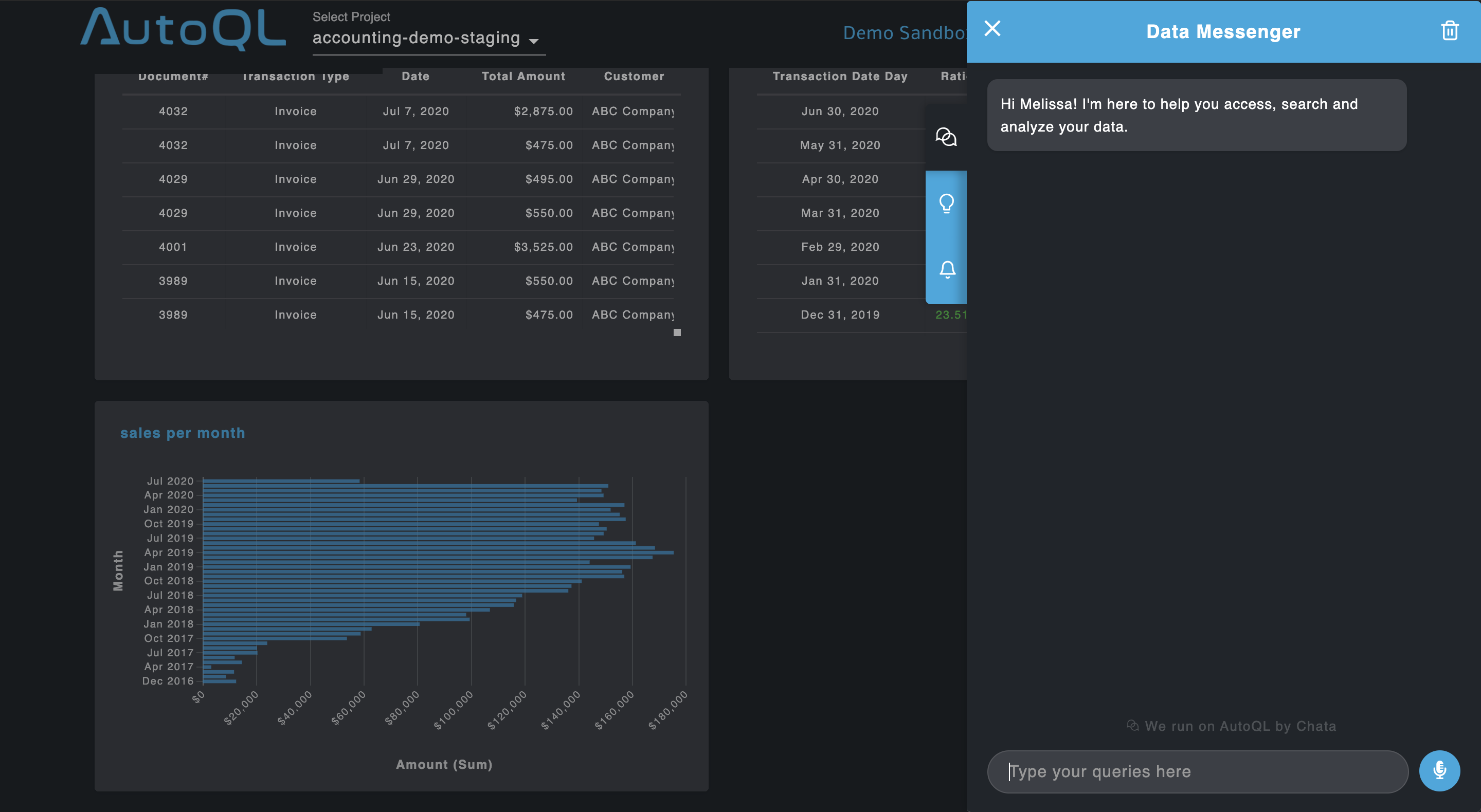This screenshot has width=1481, height=812.
Task: Select the Mar 31, 2020 row
Action: click(x=840, y=213)
